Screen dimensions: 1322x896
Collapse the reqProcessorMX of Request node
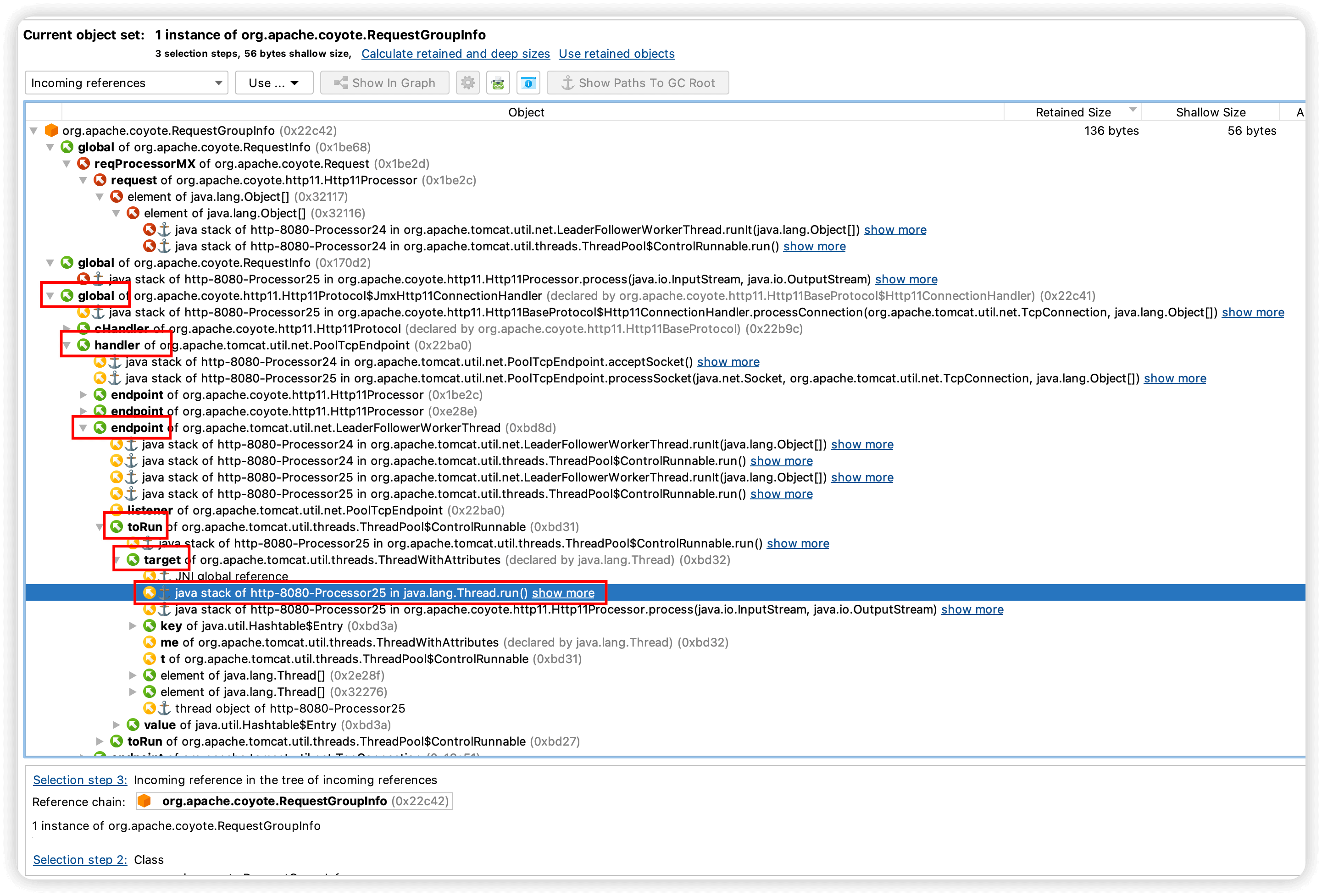click(x=67, y=164)
